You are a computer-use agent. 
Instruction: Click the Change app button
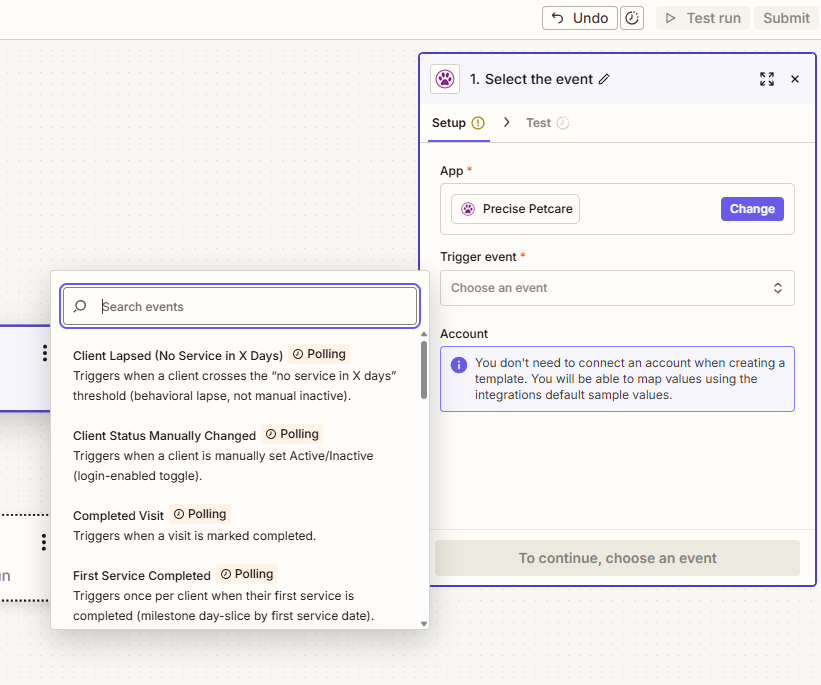click(751, 209)
